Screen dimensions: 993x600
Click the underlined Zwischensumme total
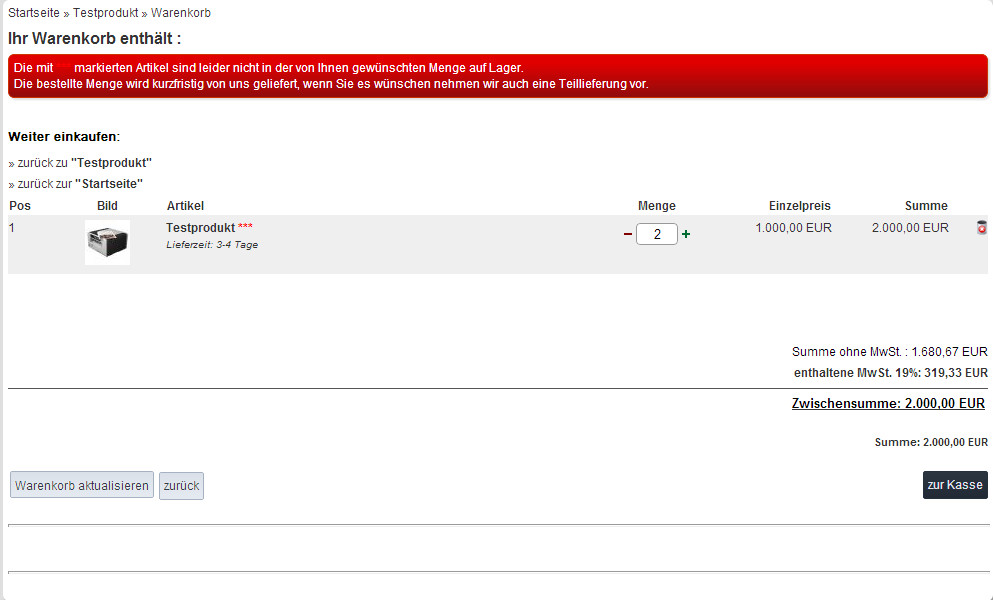(888, 404)
